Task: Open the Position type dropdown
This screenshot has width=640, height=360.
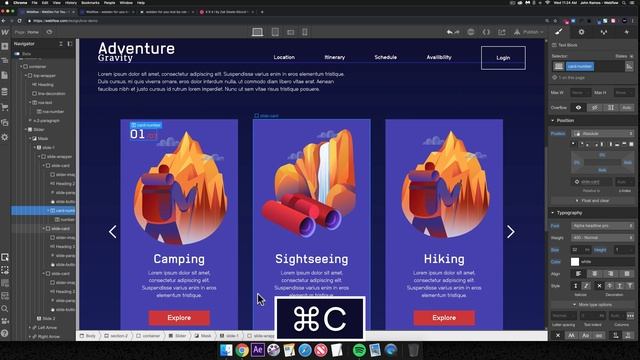Action: pos(603,133)
